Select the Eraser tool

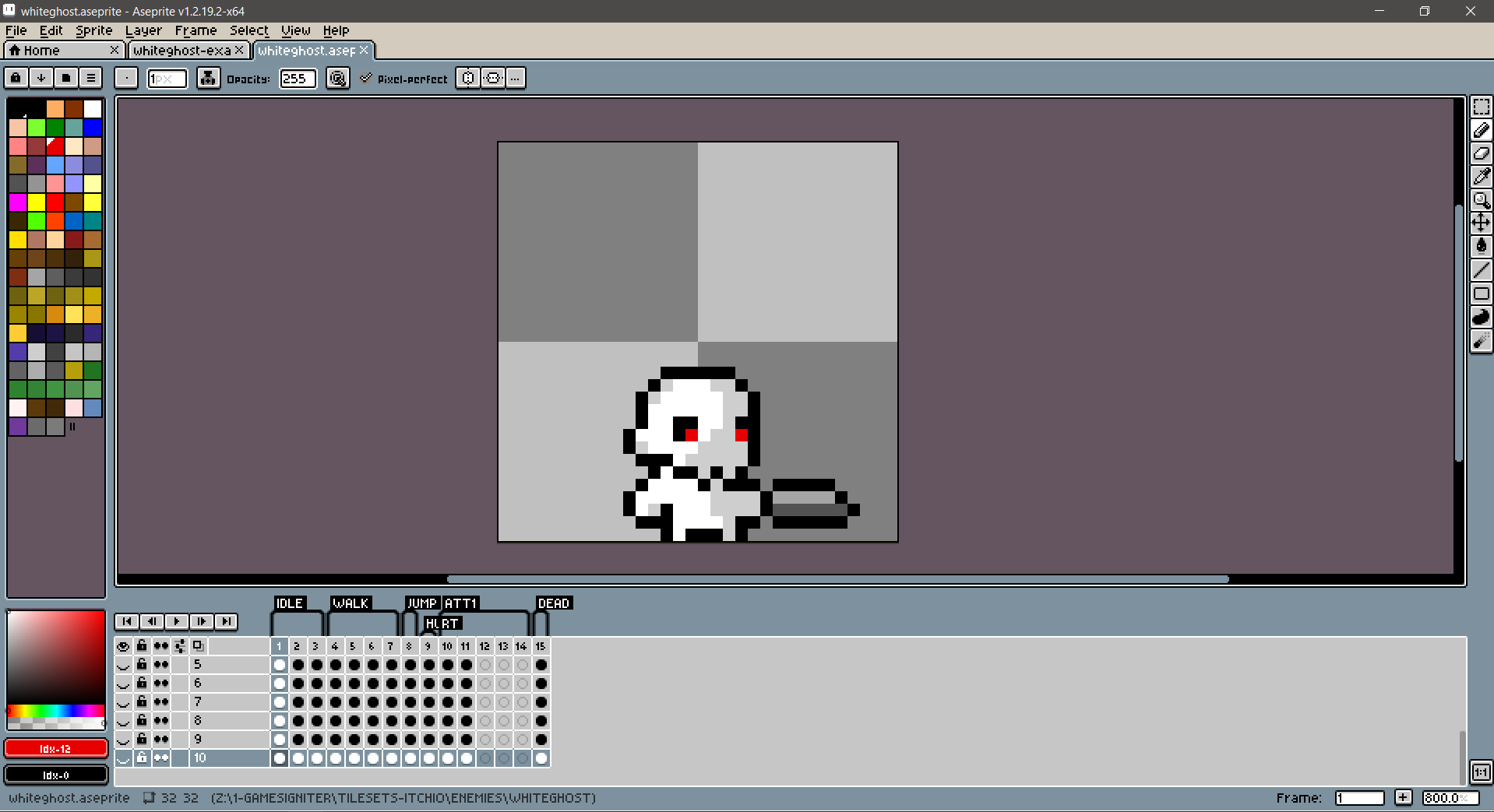point(1481,153)
